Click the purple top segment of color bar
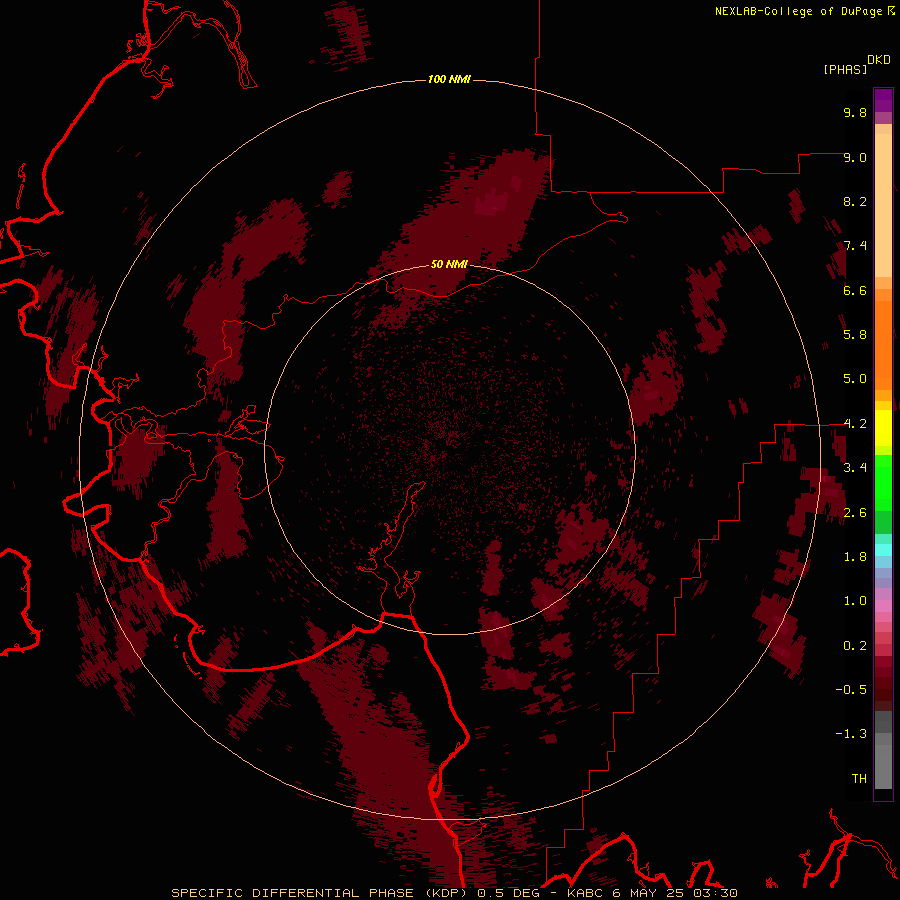Viewport: 900px width, 900px height. pos(883,100)
